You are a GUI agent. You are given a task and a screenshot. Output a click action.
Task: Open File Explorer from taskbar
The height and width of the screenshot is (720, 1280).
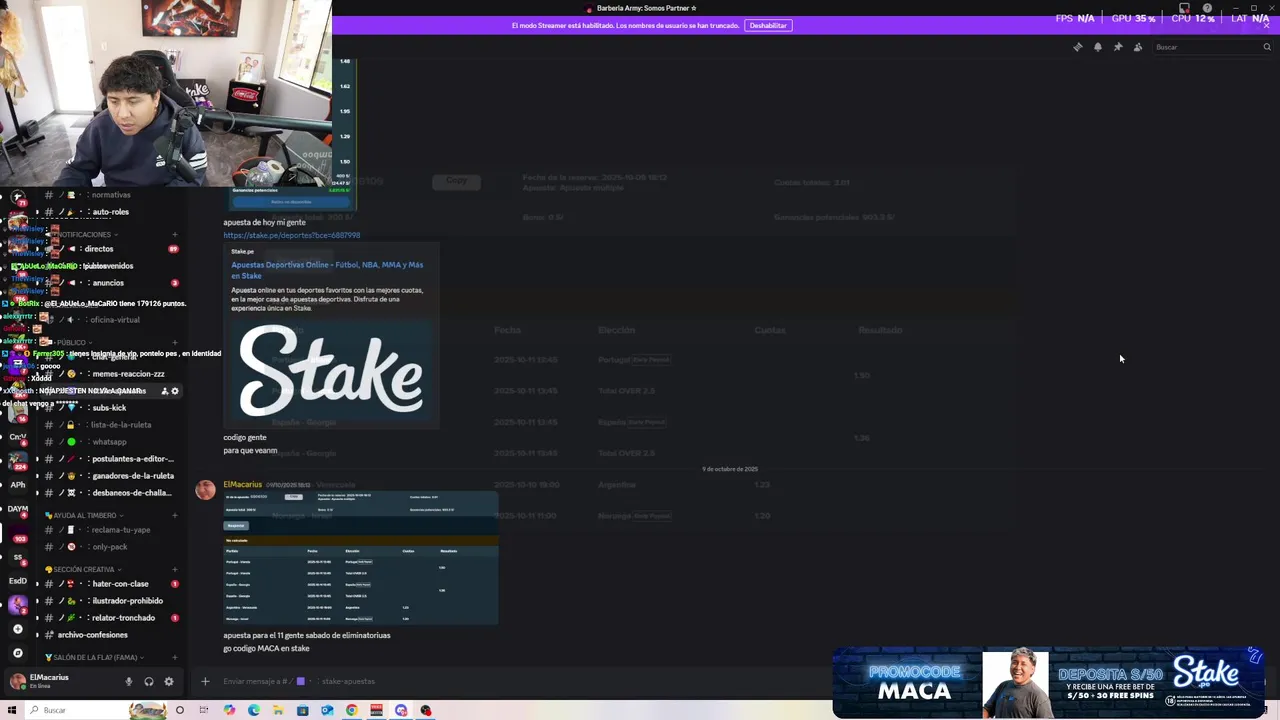tap(278, 710)
